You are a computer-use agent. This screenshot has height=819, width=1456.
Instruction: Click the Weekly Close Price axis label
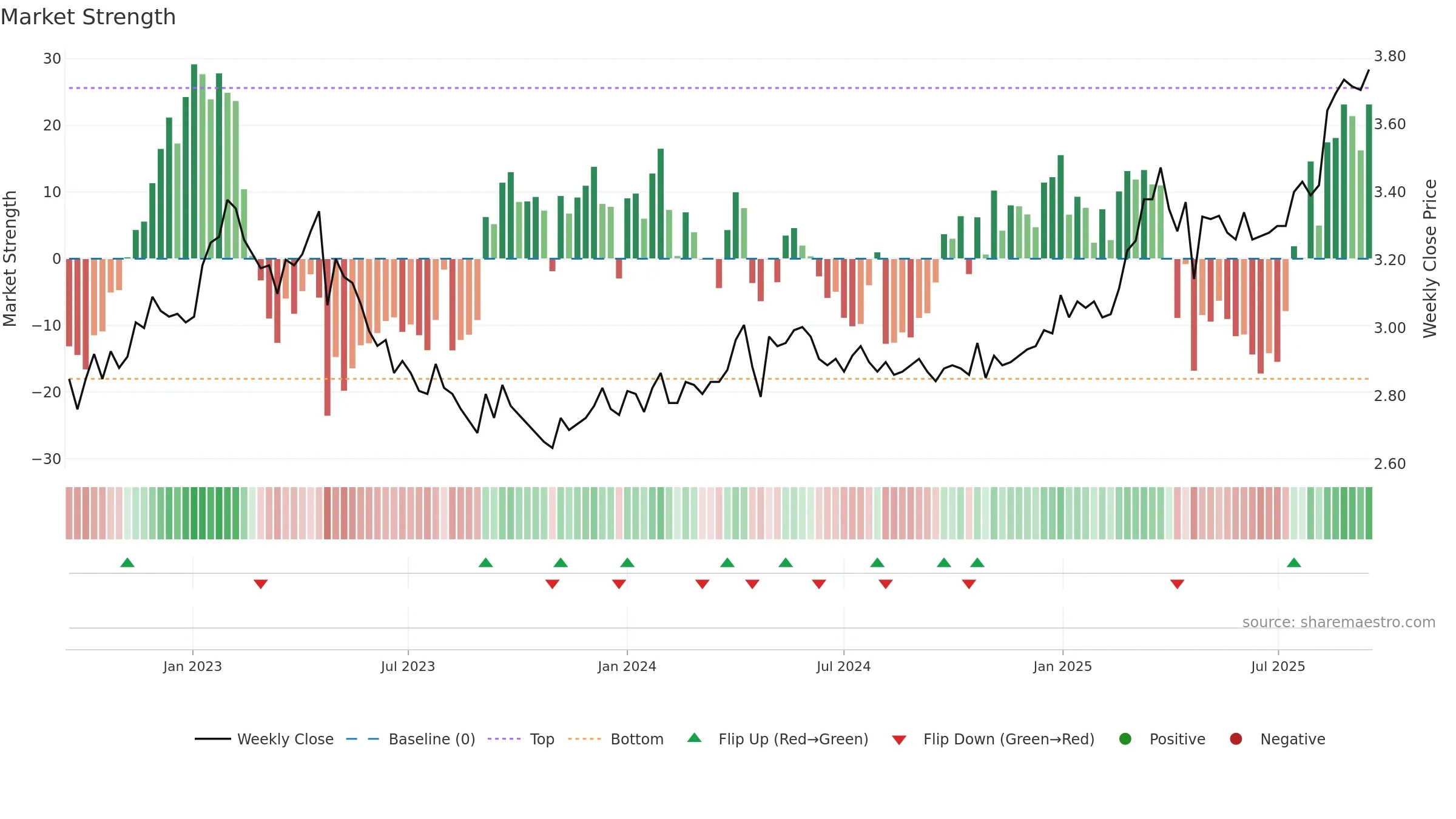tap(1430, 258)
